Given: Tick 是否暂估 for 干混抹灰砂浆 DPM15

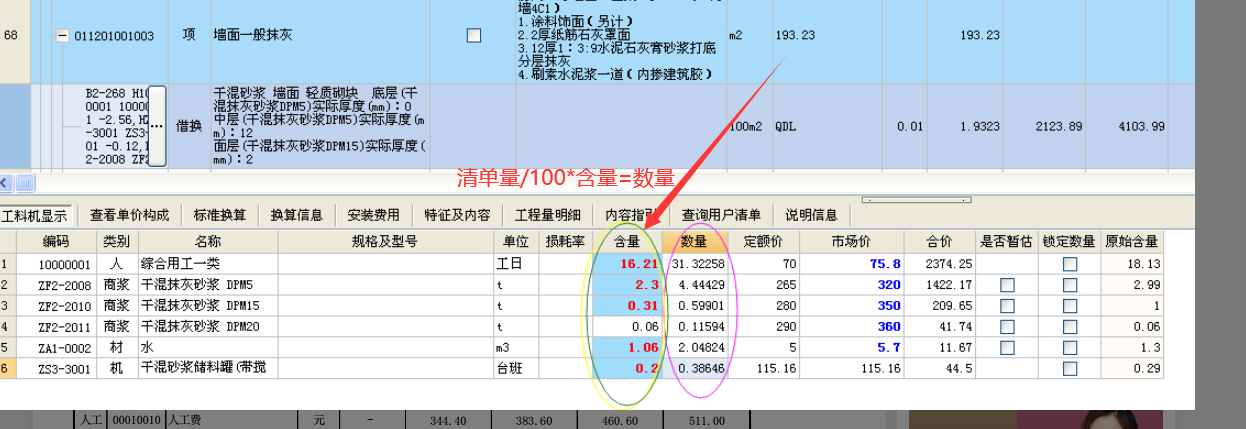Looking at the screenshot, I should [1007, 306].
